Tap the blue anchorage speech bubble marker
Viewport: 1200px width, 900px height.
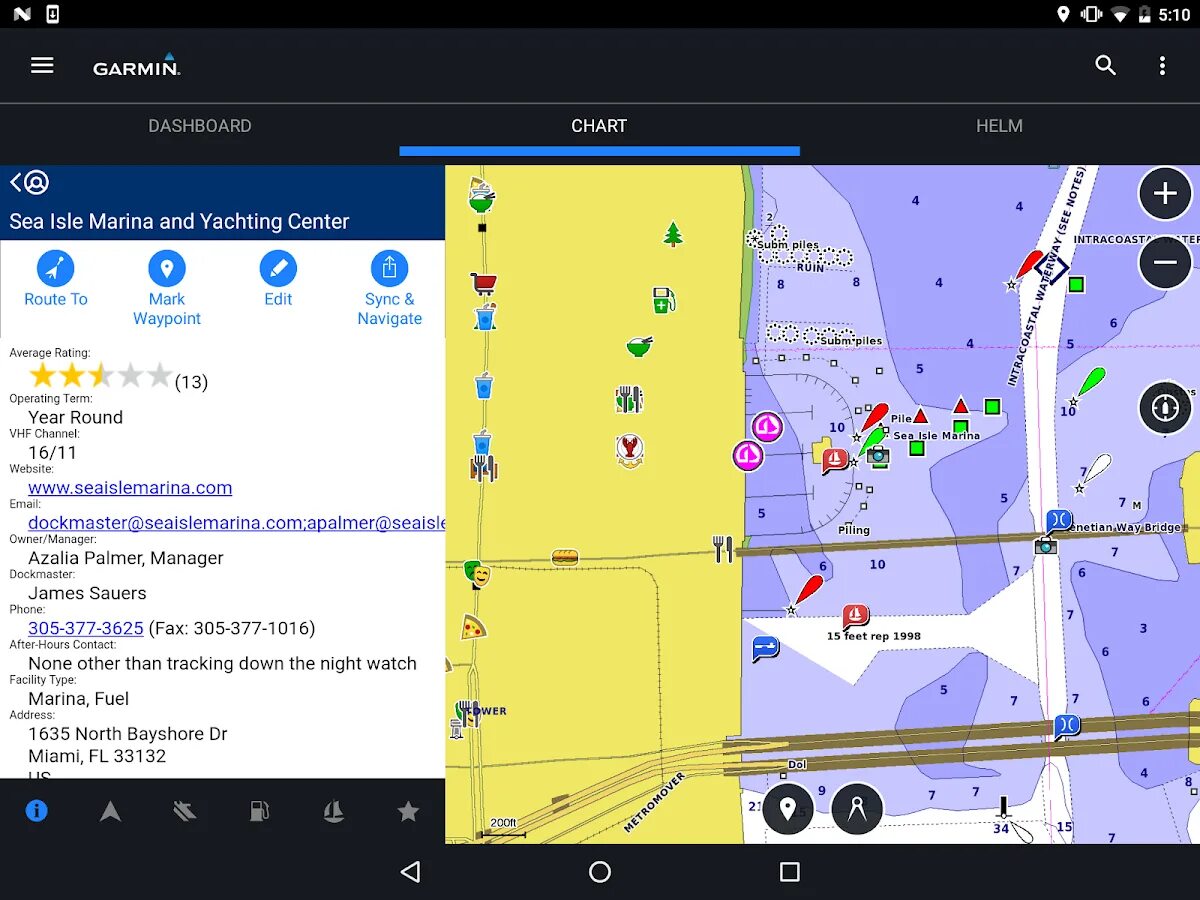[766, 649]
